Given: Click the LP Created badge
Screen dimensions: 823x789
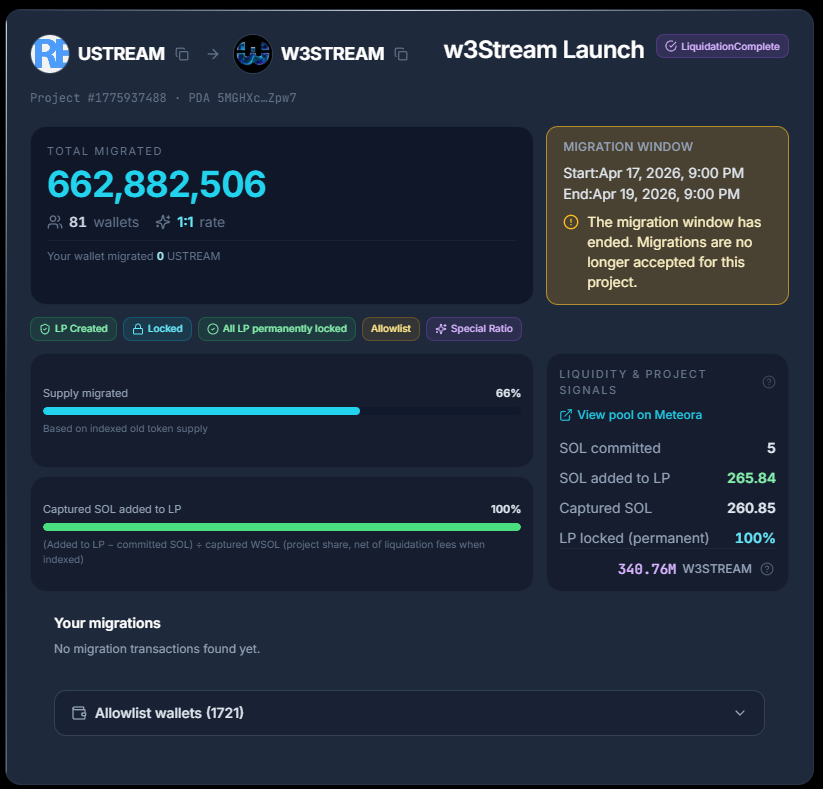Looking at the screenshot, I should pos(73,329).
